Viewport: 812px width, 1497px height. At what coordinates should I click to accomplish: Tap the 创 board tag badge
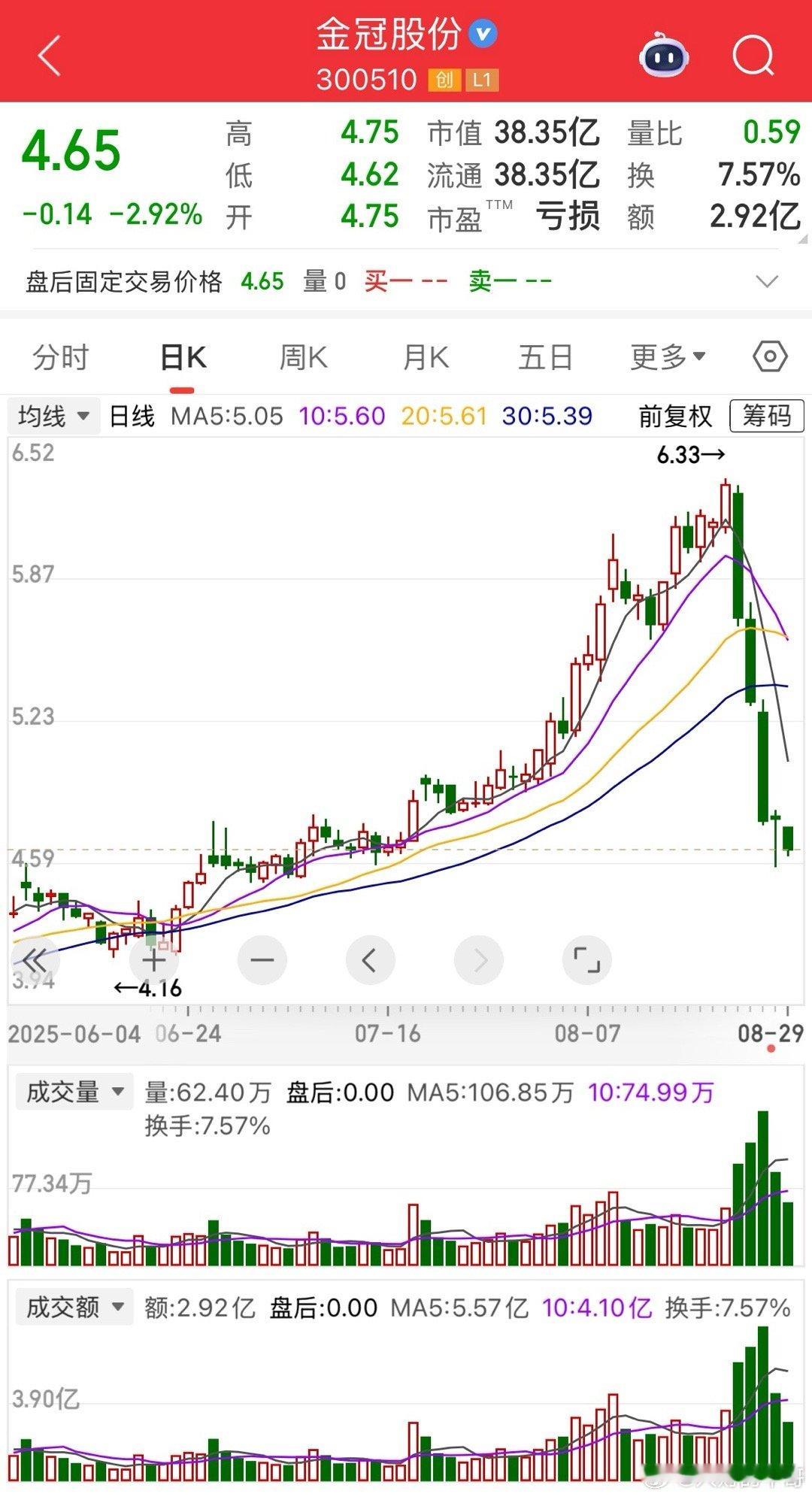pyautogui.click(x=444, y=80)
